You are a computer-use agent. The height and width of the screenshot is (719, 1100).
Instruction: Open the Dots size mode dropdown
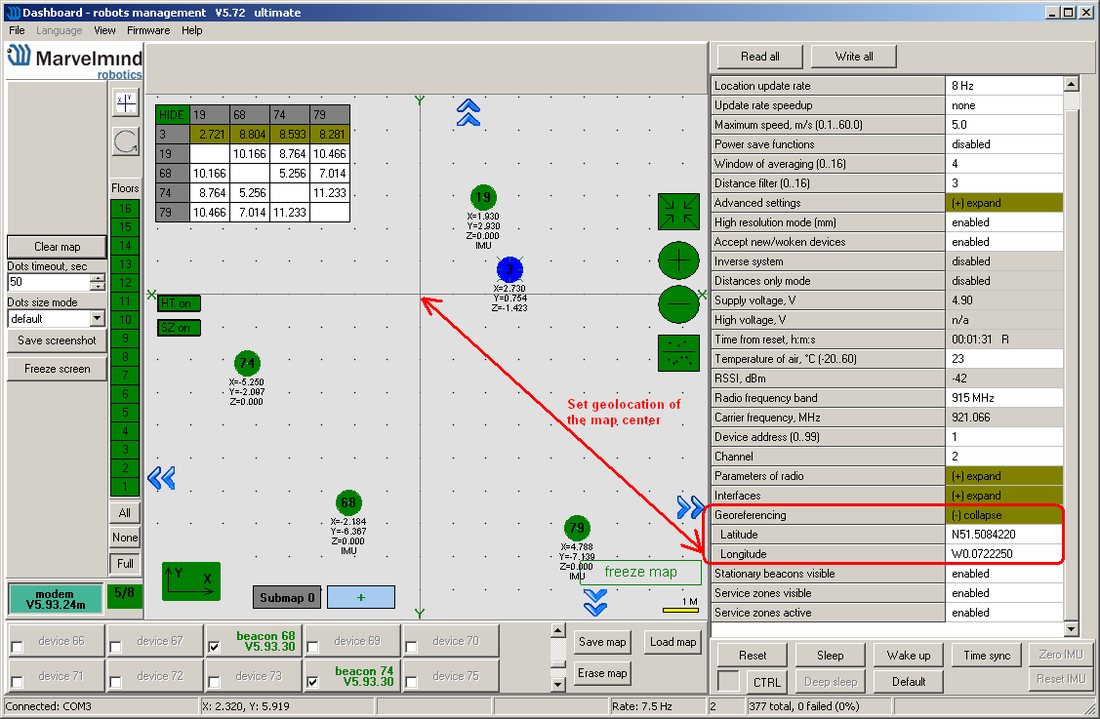[98, 318]
